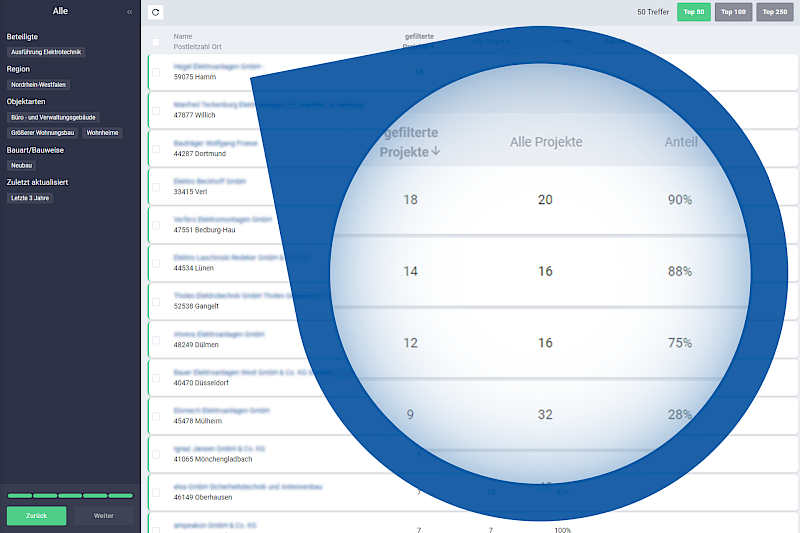Select checkbox for 47877 Willich entry
This screenshot has height=533, width=800.
[x=155, y=110]
